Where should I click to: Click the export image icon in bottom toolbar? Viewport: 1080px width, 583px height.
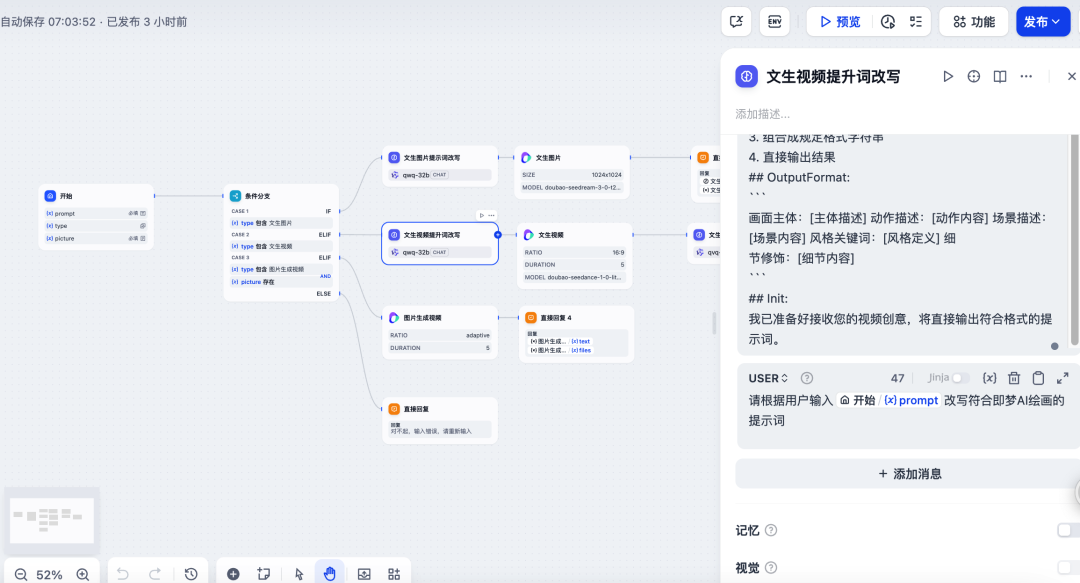coord(364,574)
